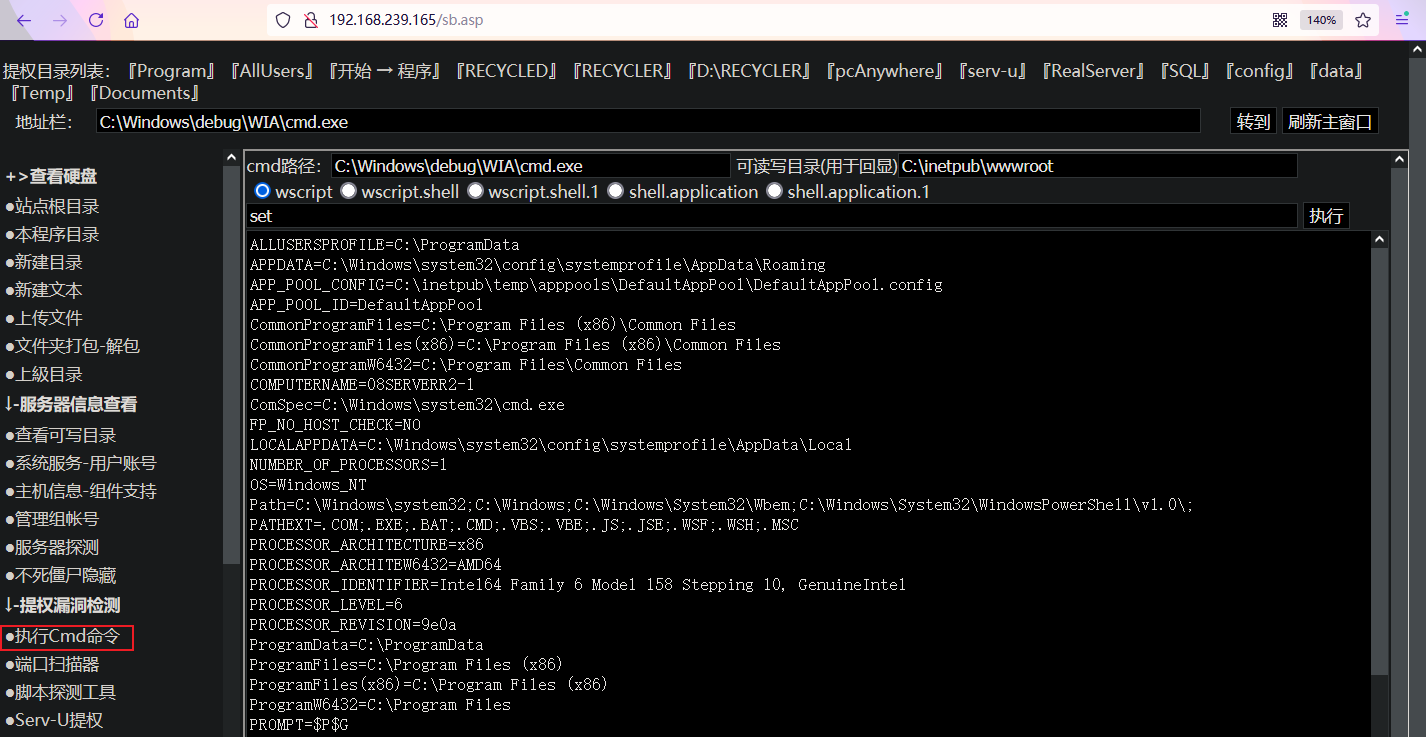Click the browser forward arrow
Image resolution: width=1426 pixels, height=737 pixels.
(60, 20)
